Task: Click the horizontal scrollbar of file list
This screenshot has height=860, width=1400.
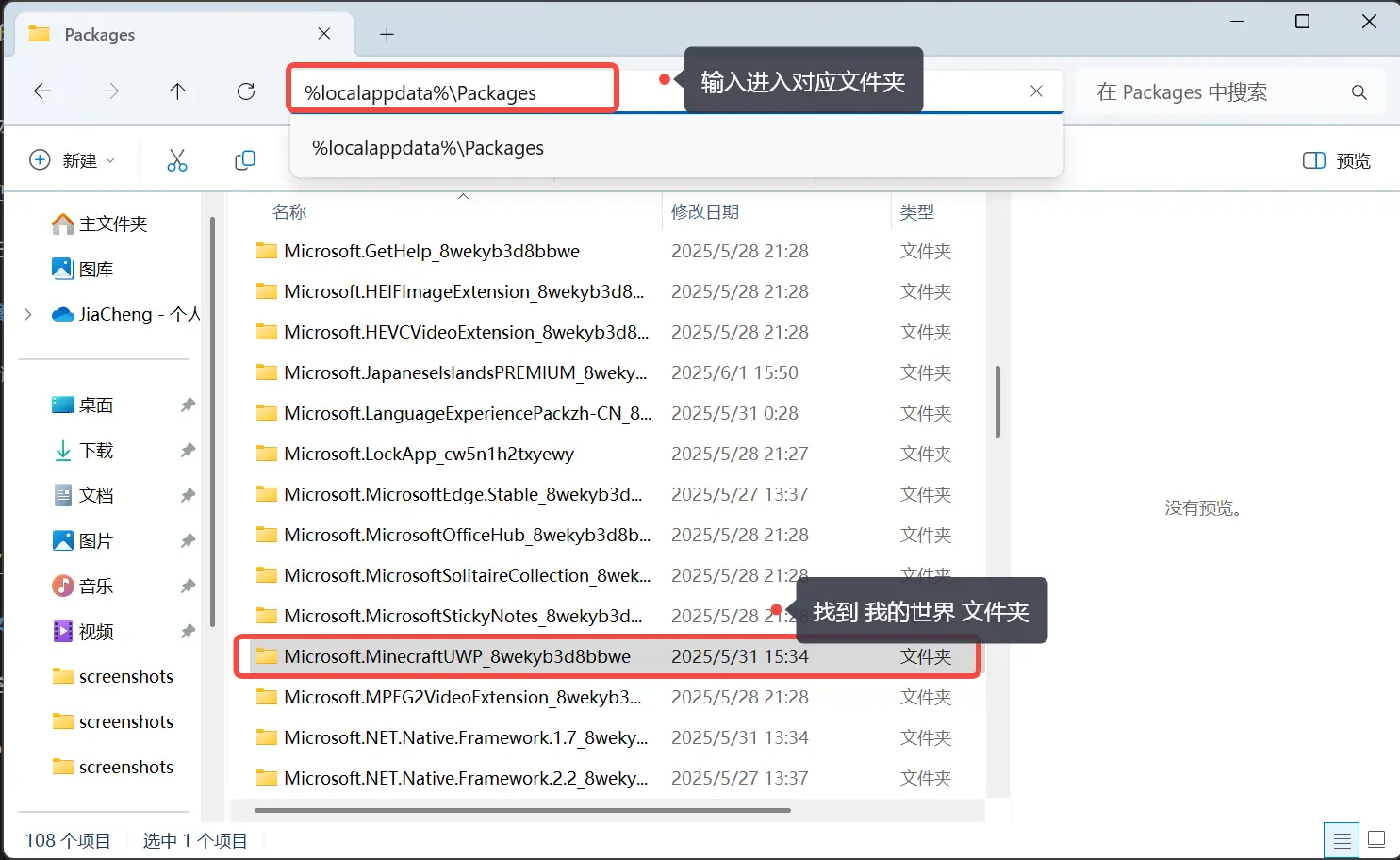Action: click(522, 810)
